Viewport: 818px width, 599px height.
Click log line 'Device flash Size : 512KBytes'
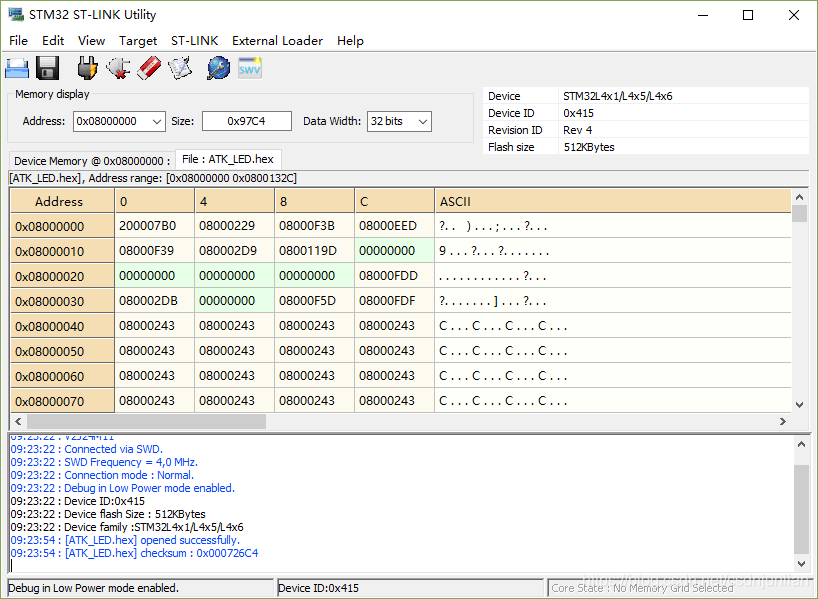pos(108,514)
